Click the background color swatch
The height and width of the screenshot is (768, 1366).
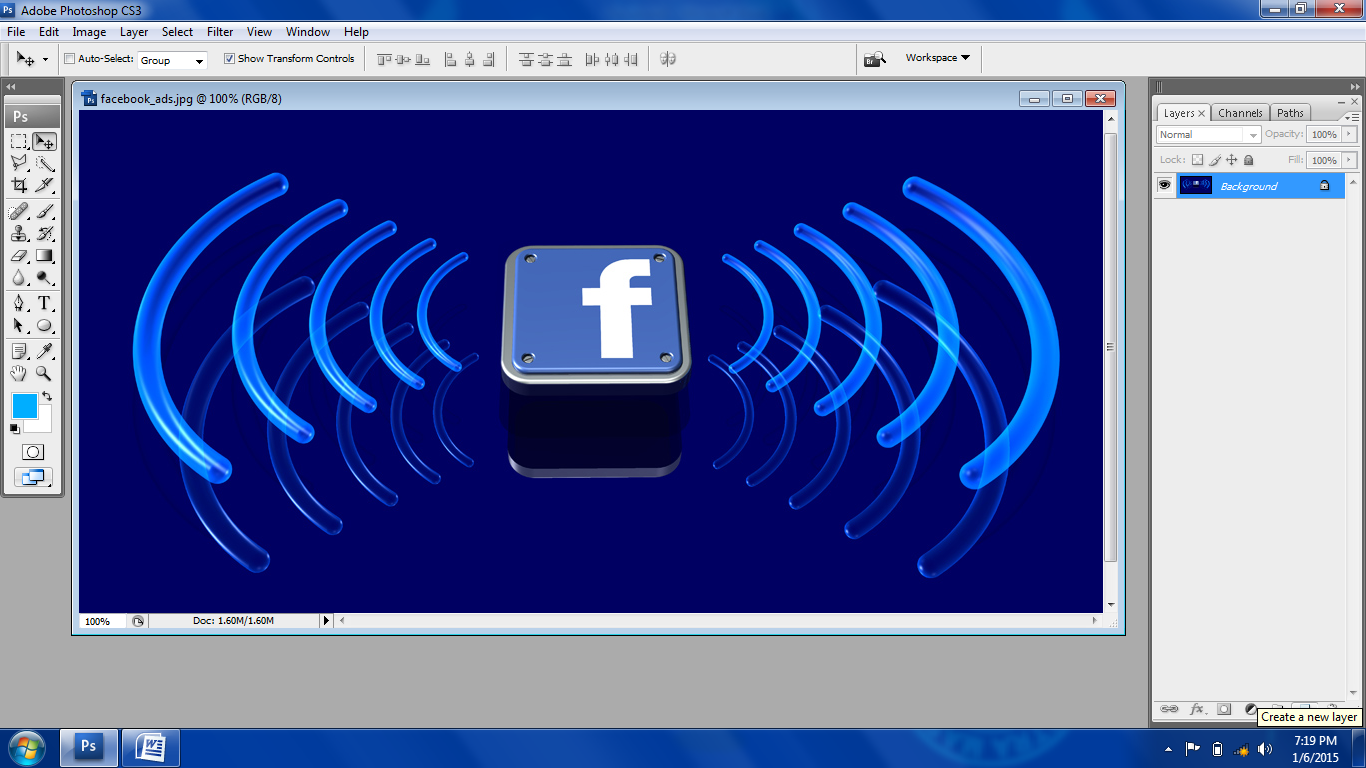coord(43,424)
